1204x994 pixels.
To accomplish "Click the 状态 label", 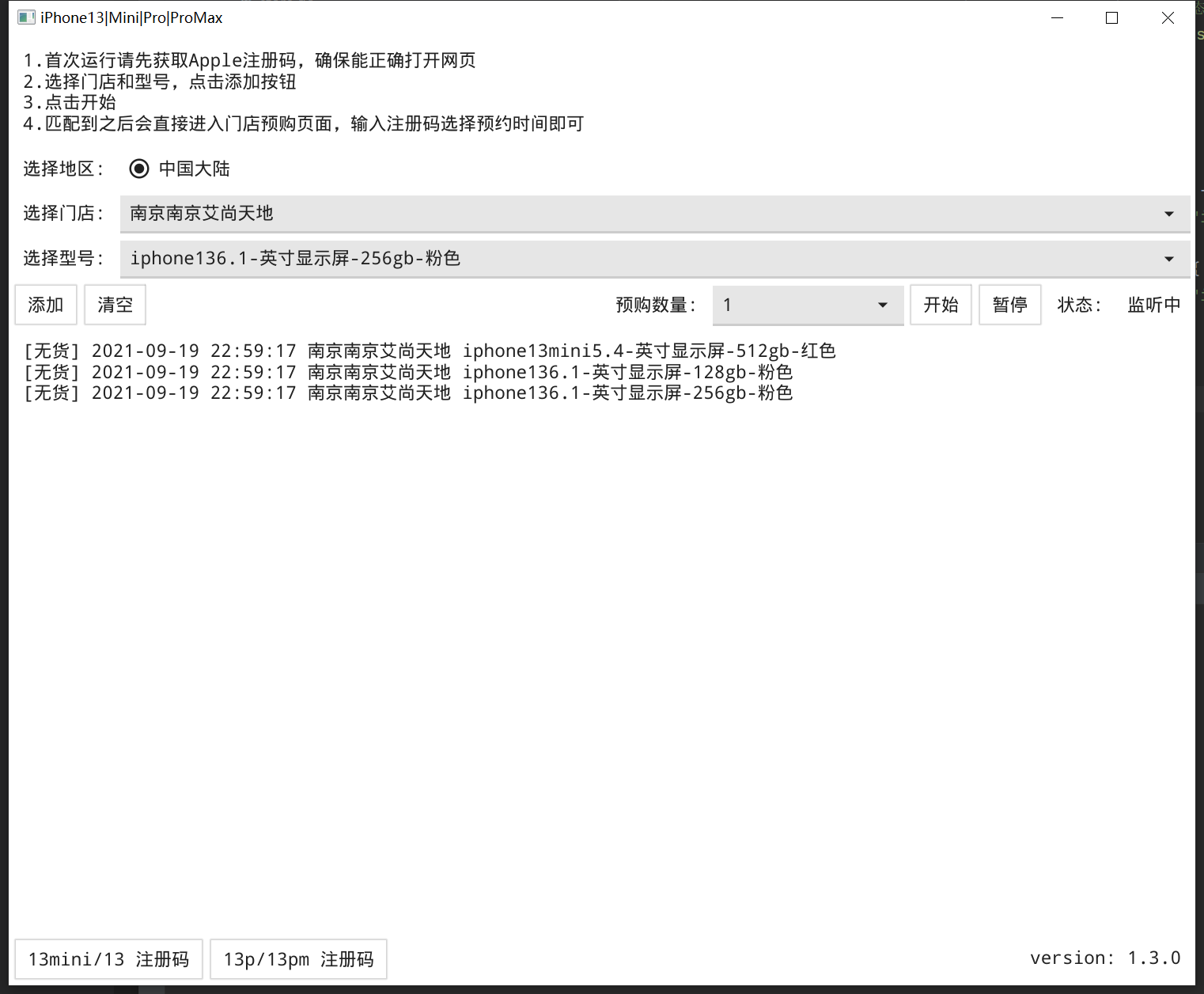I will point(1080,305).
